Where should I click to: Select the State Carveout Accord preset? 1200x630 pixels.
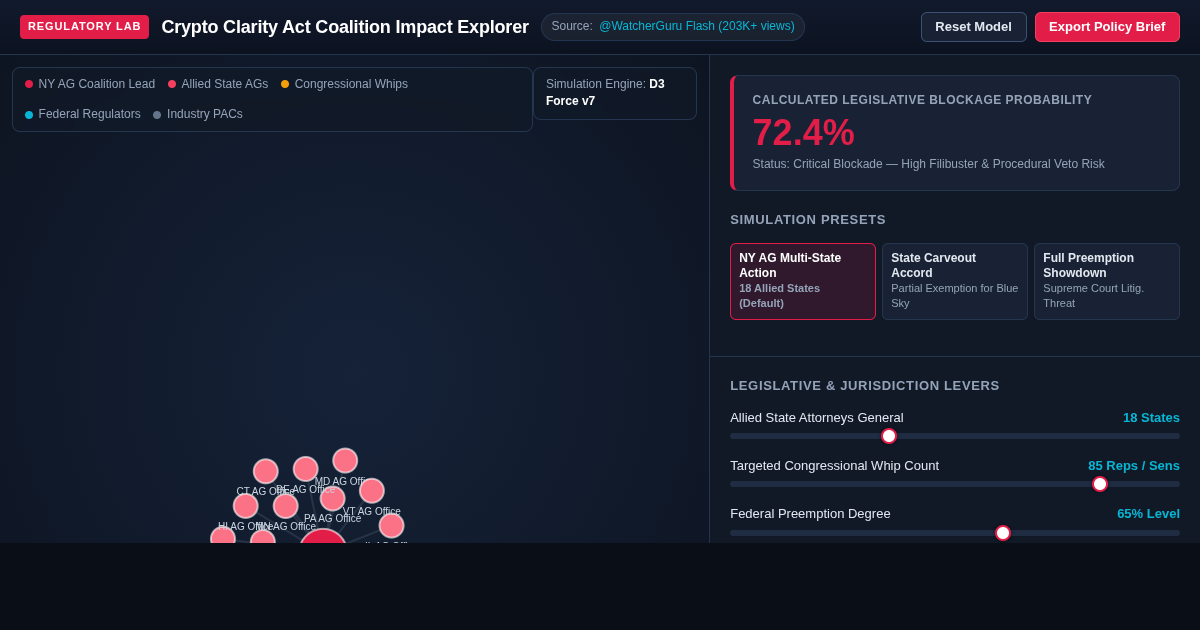tap(955, 281)
